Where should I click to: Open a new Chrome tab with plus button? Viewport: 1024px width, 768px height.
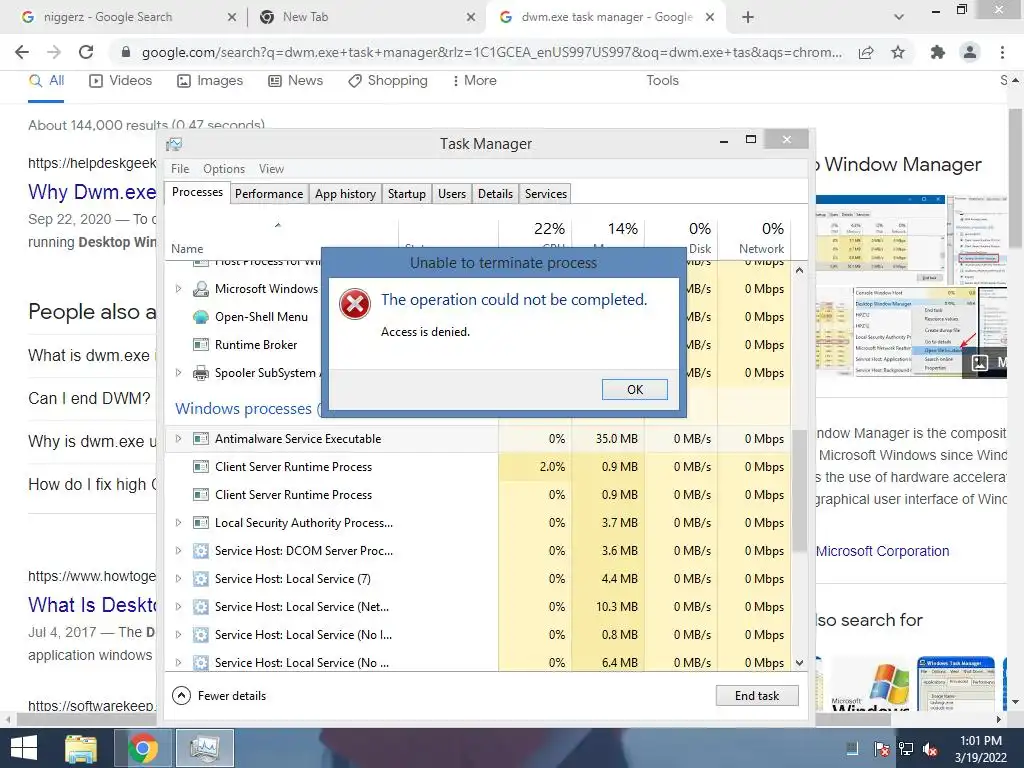click(x=748, y=17)
